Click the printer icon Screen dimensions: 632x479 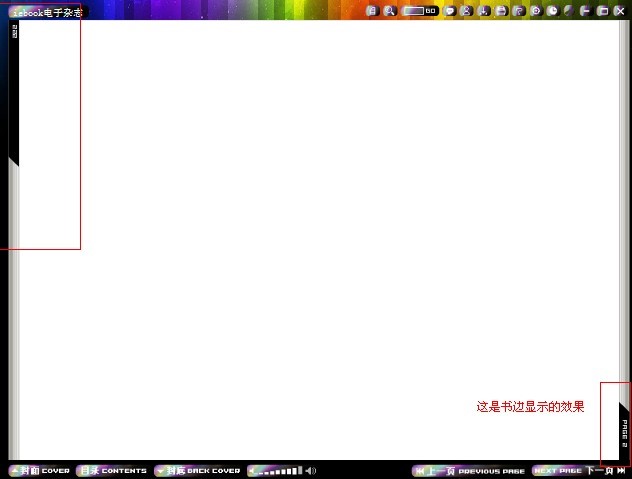tap(501, 11)
